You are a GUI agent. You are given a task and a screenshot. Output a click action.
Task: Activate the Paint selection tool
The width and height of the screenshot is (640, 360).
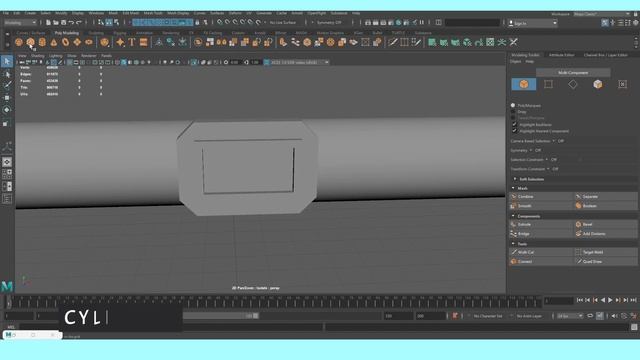pos(7,85)
